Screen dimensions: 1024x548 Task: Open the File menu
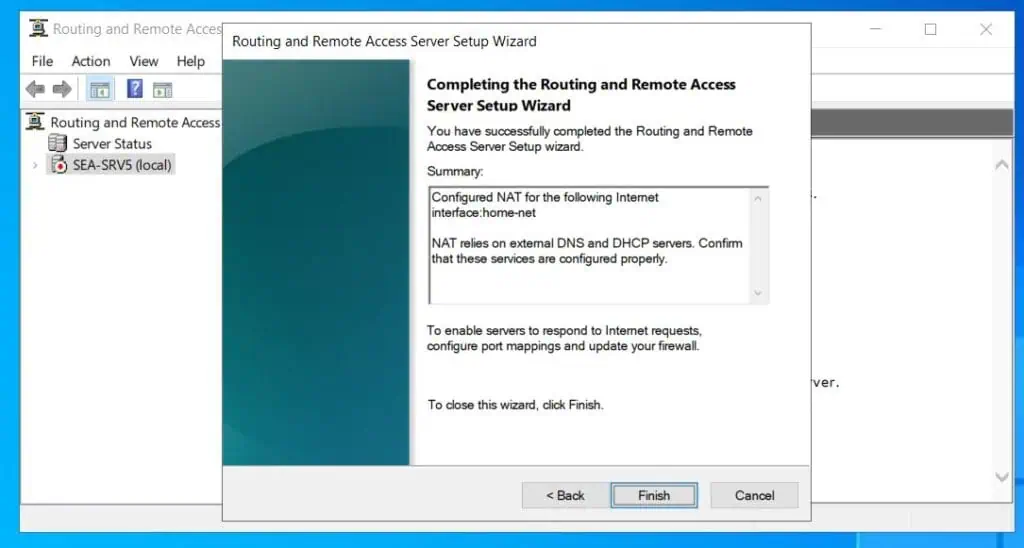click(42, 61)
